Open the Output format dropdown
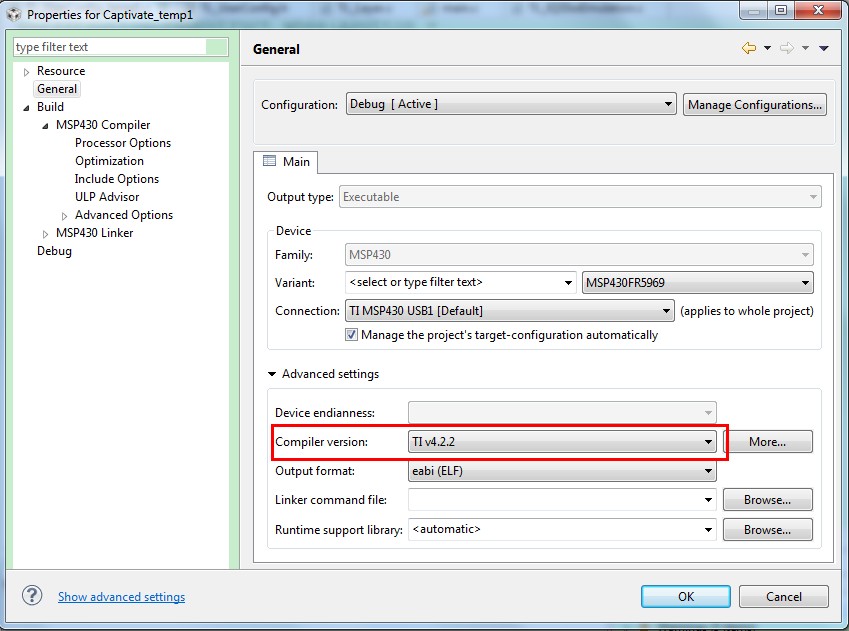 562,471
